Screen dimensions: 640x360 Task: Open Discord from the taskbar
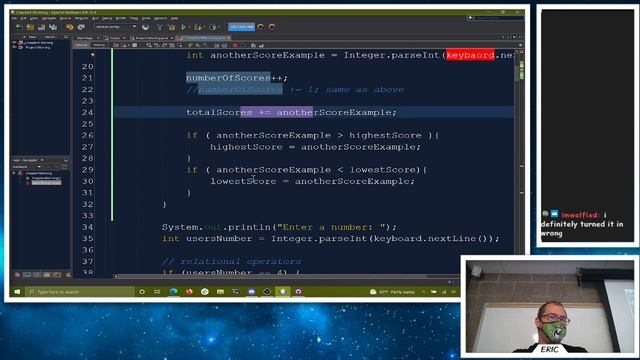tap(251, 291)
